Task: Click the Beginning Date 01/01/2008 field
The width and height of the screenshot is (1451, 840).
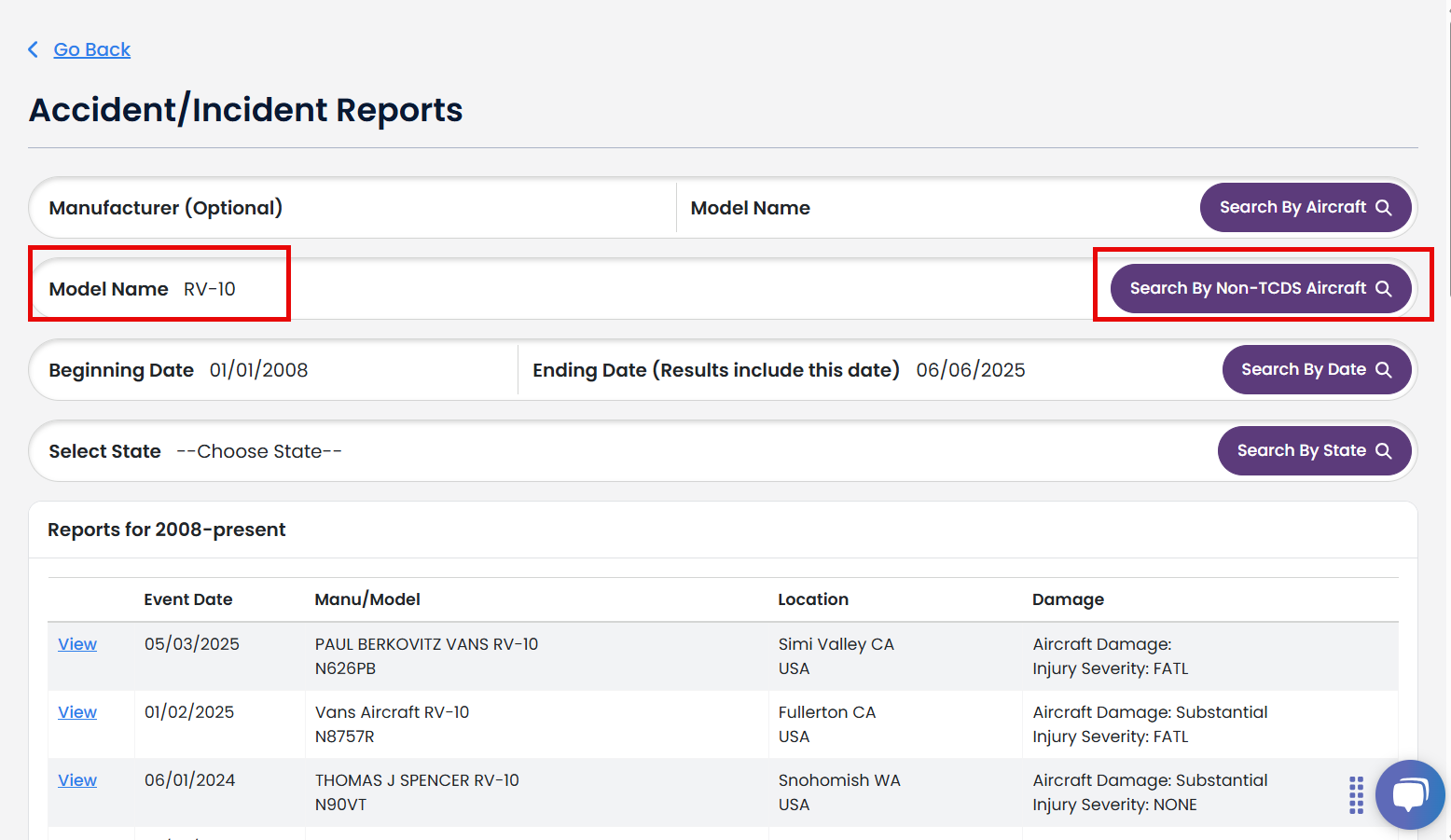Action: coord(257,369)
